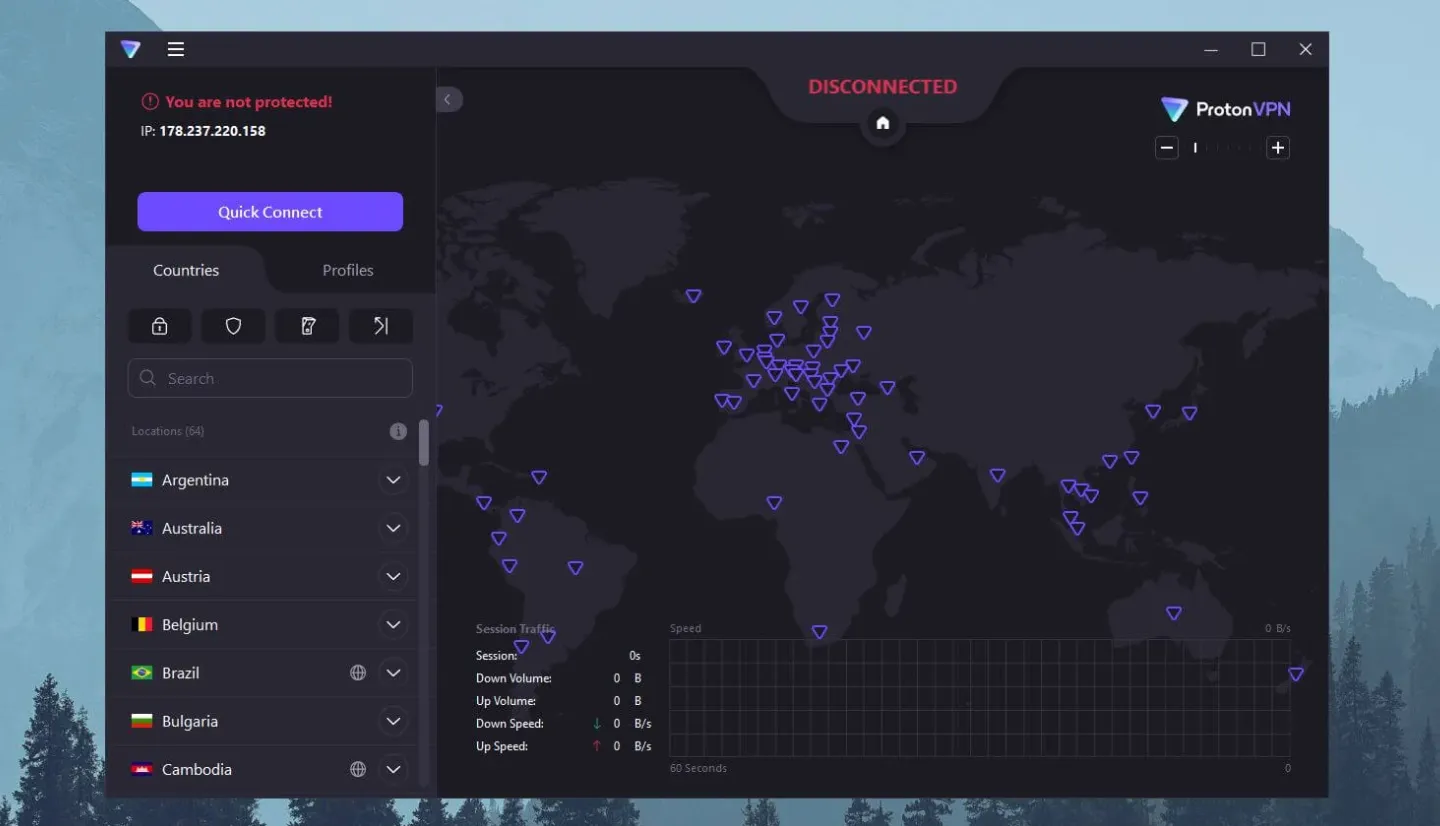
Task: Click globe icon next to Cambodia
Action: click(x=358, y=769)
